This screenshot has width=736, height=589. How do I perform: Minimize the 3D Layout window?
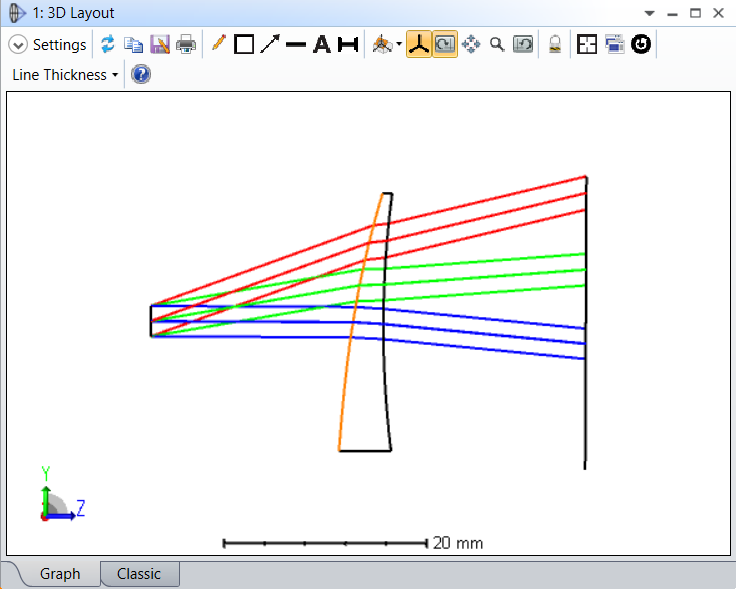pos(672,14)
